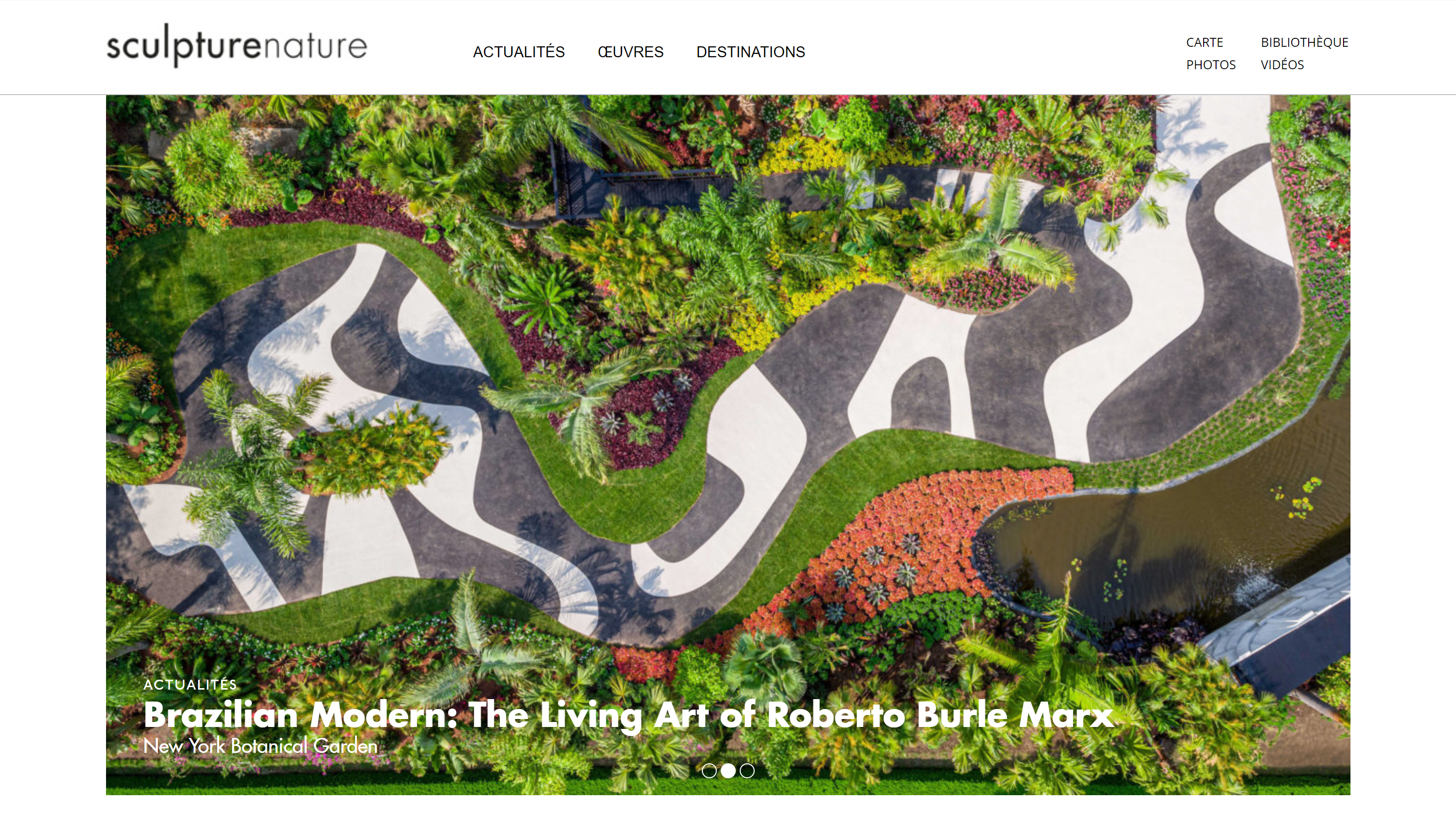
Task: Go to the VIDÉOS page
Action: pyautogui.click(x=1282, y=65)
